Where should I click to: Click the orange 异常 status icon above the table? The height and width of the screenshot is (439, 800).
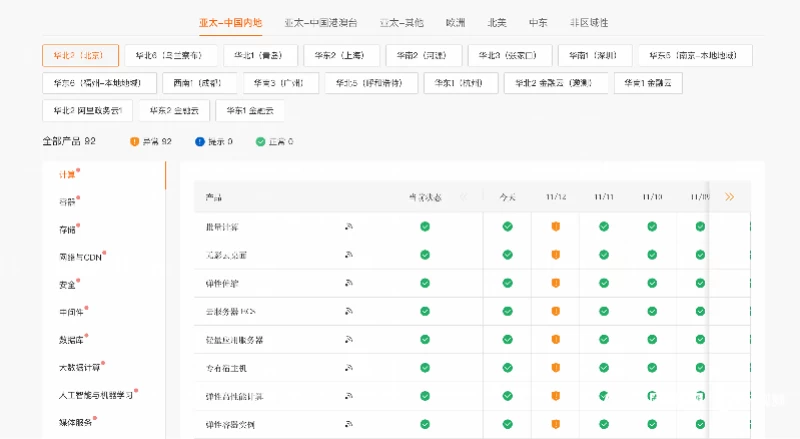(x=135, y=142)
